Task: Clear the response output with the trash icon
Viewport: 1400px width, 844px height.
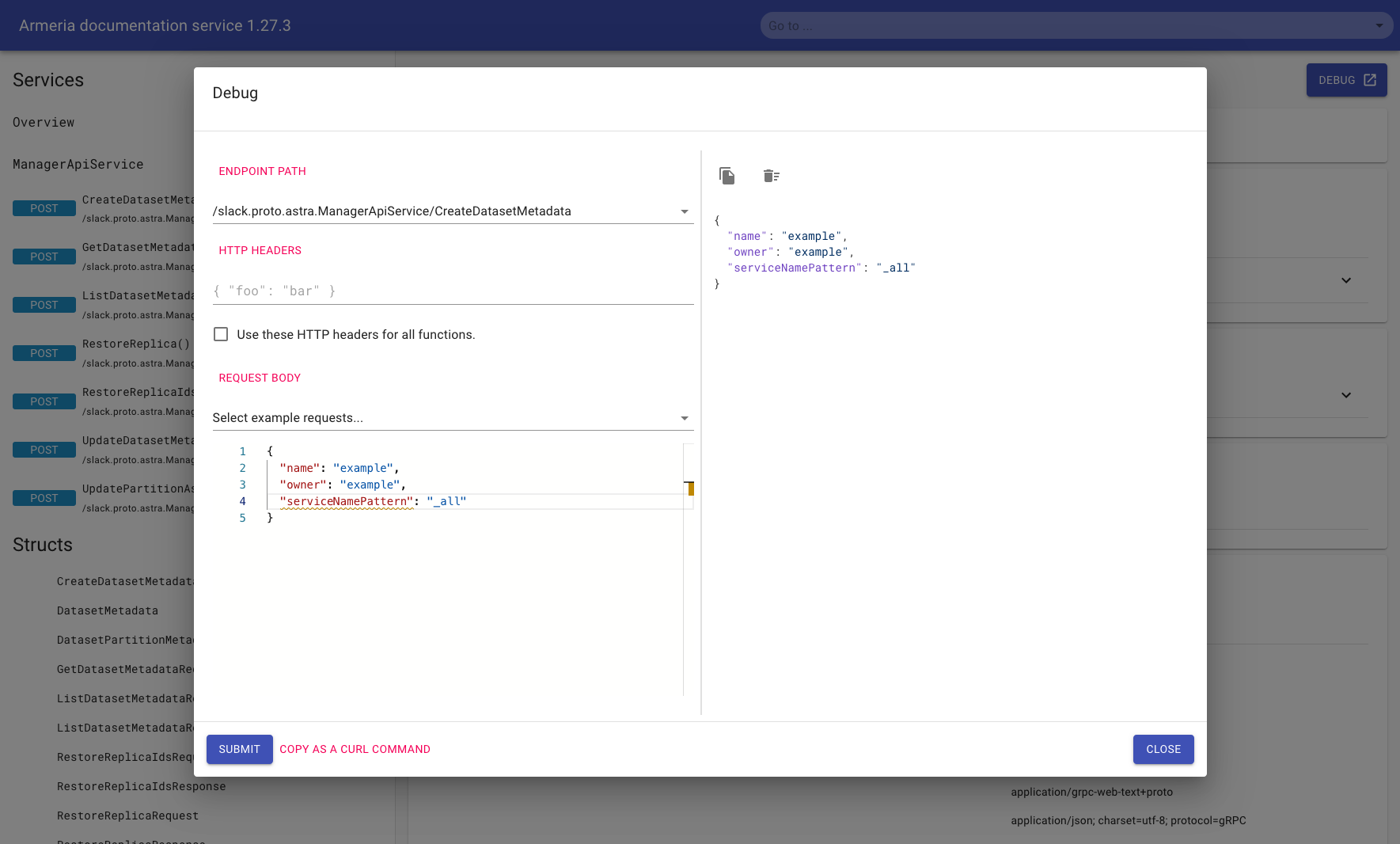Action: 772,176
